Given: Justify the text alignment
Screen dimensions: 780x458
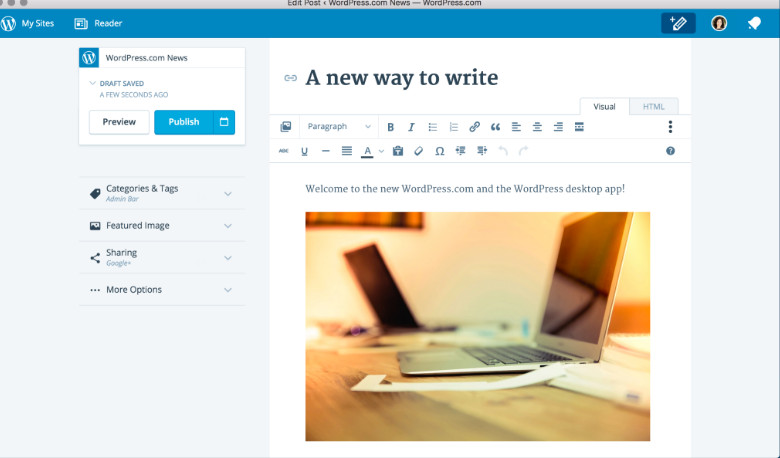Looking at the screenshot, I should pyautogui.click(x=347, y=151).
